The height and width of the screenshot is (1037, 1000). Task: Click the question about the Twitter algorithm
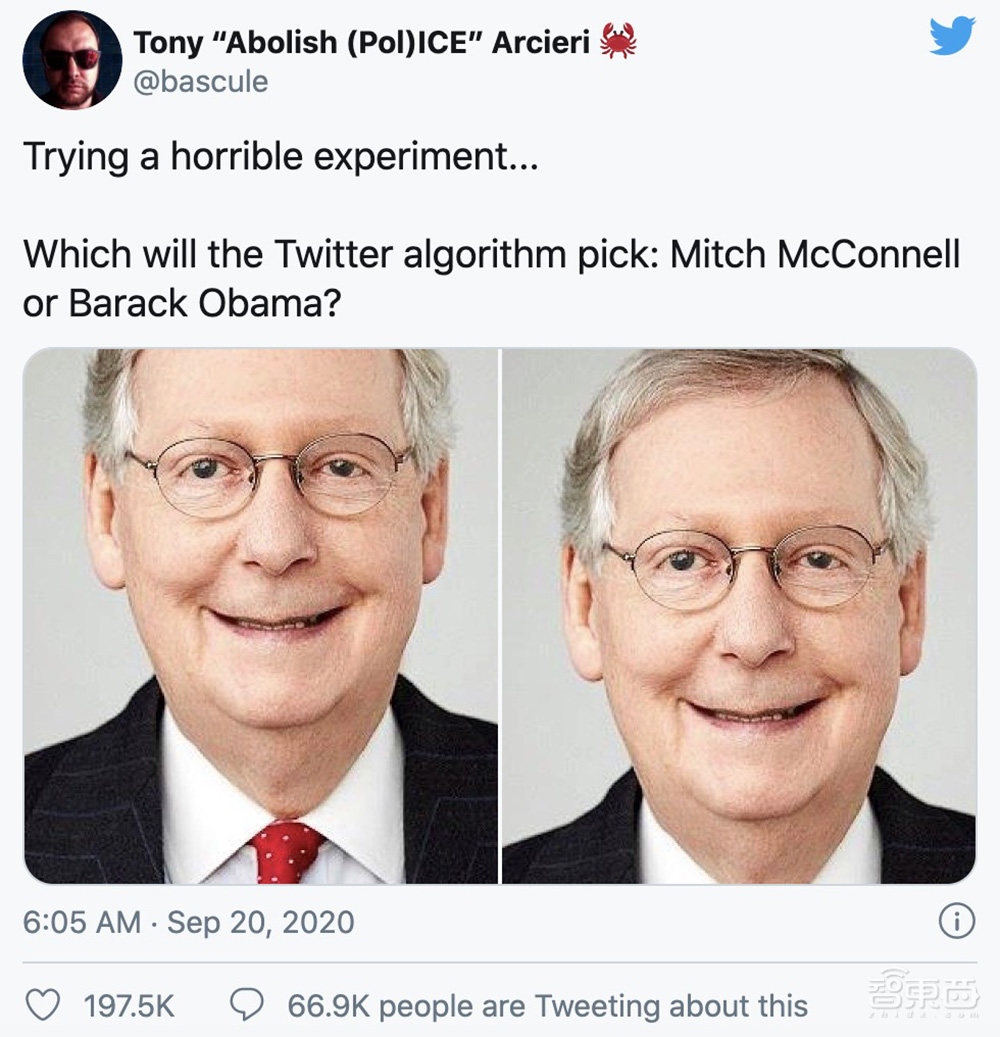[x=495, y=278]
